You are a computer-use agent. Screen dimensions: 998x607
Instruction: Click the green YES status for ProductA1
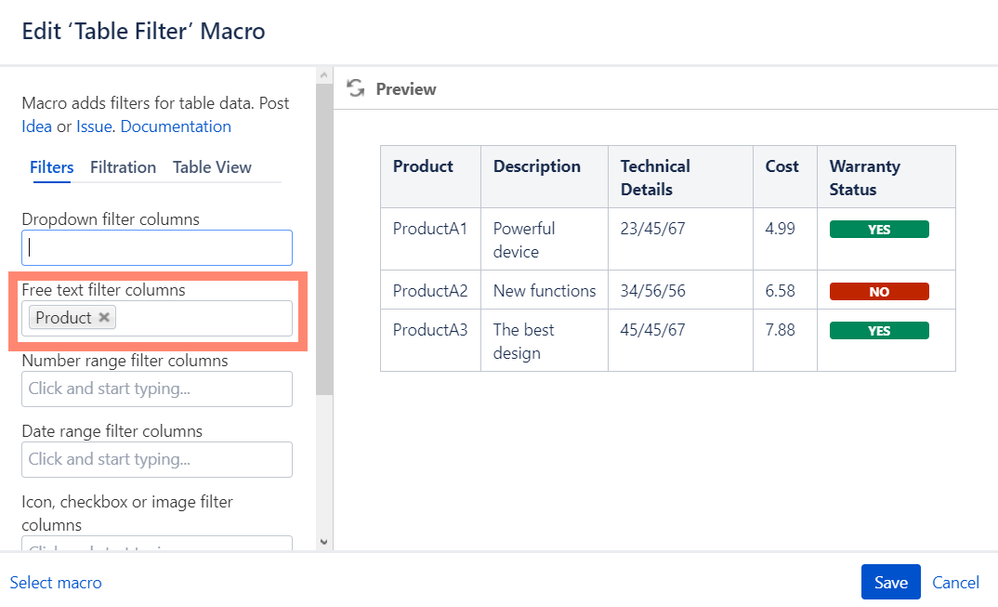[x=879, y=229]
